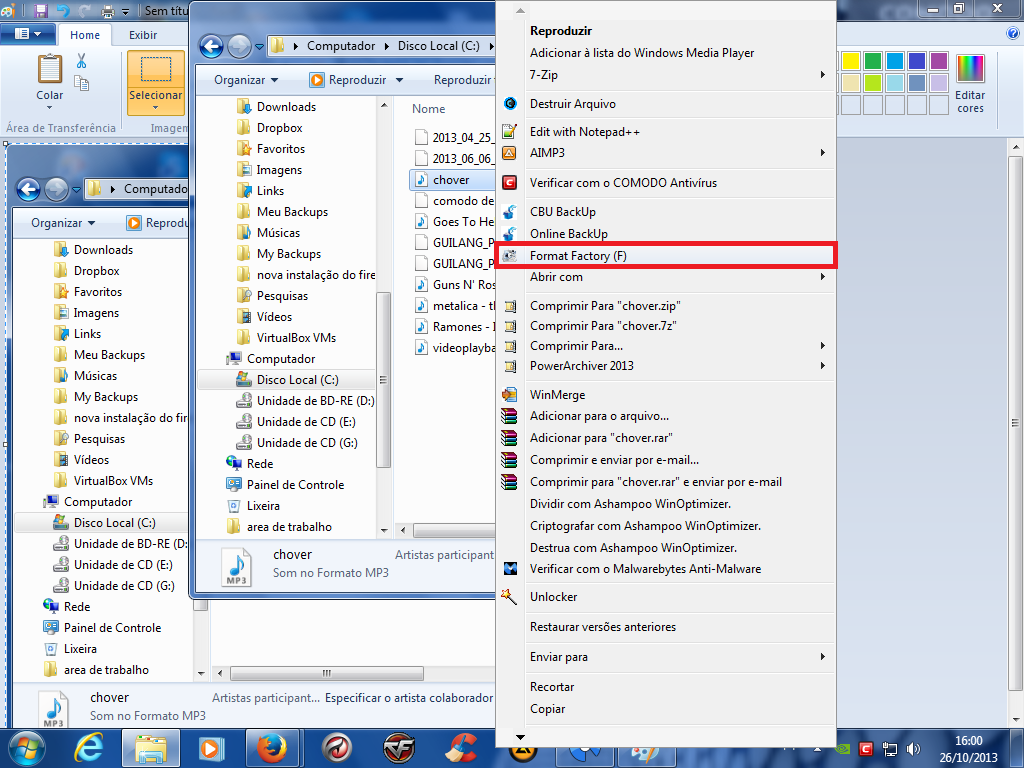The height and width of the screenshot is (768, 1024).
Task: Select Downloads folder in front Explorer tree
Action: (x=286, y=106)
